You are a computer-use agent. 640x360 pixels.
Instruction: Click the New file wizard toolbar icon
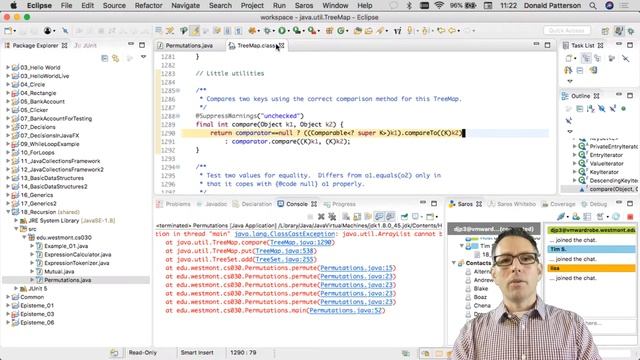8,31
